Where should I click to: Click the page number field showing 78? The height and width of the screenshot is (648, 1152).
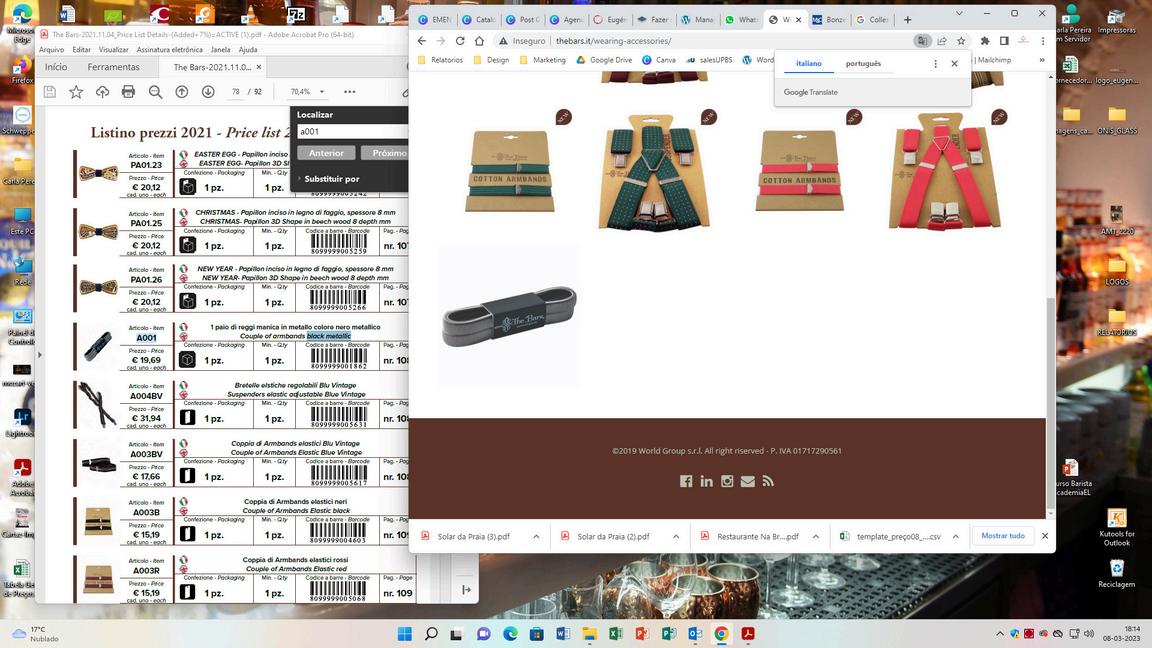click(x=236, y=92)
